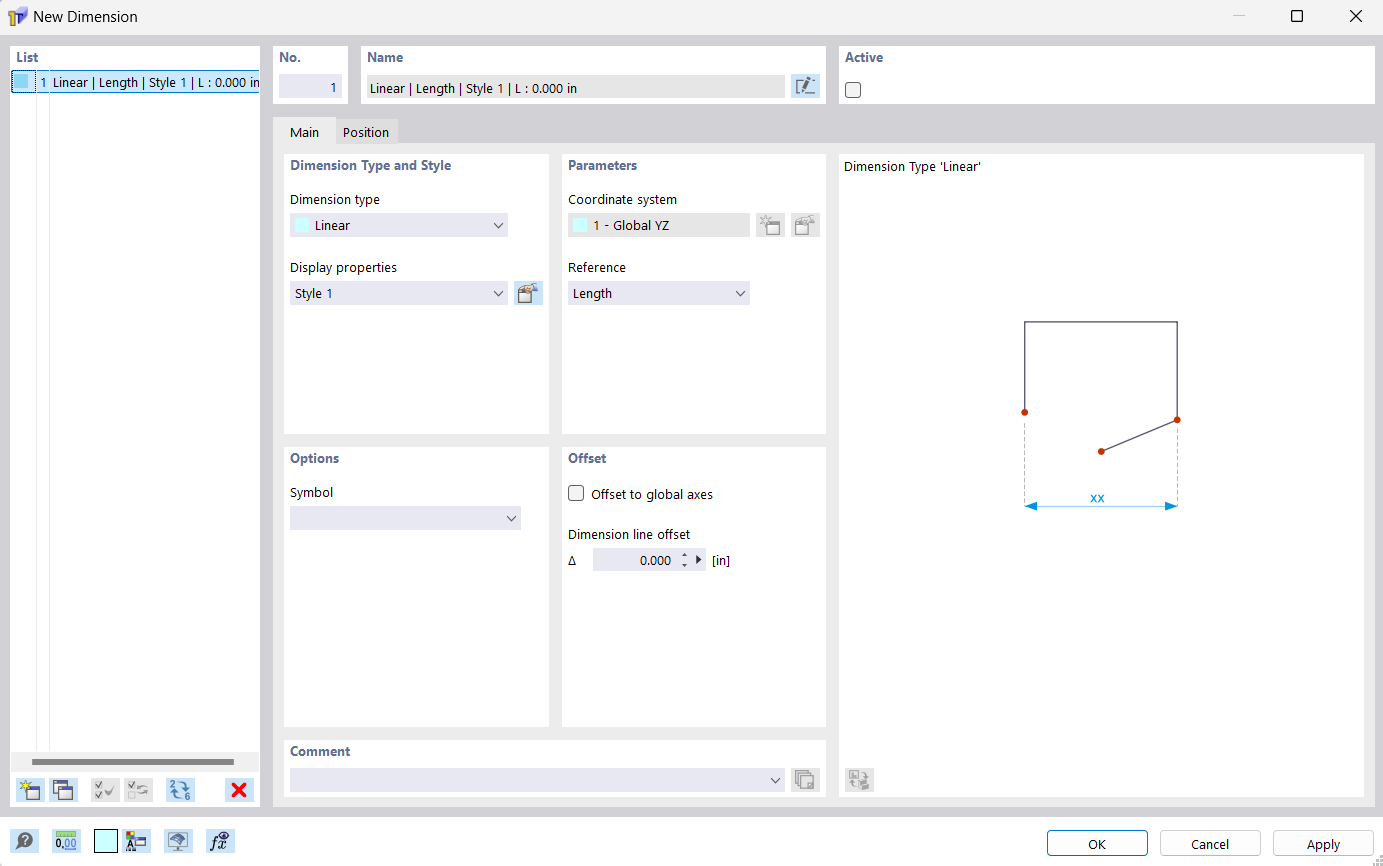
Task: Renumber dimension entries
Action: (x=178, y=790)
